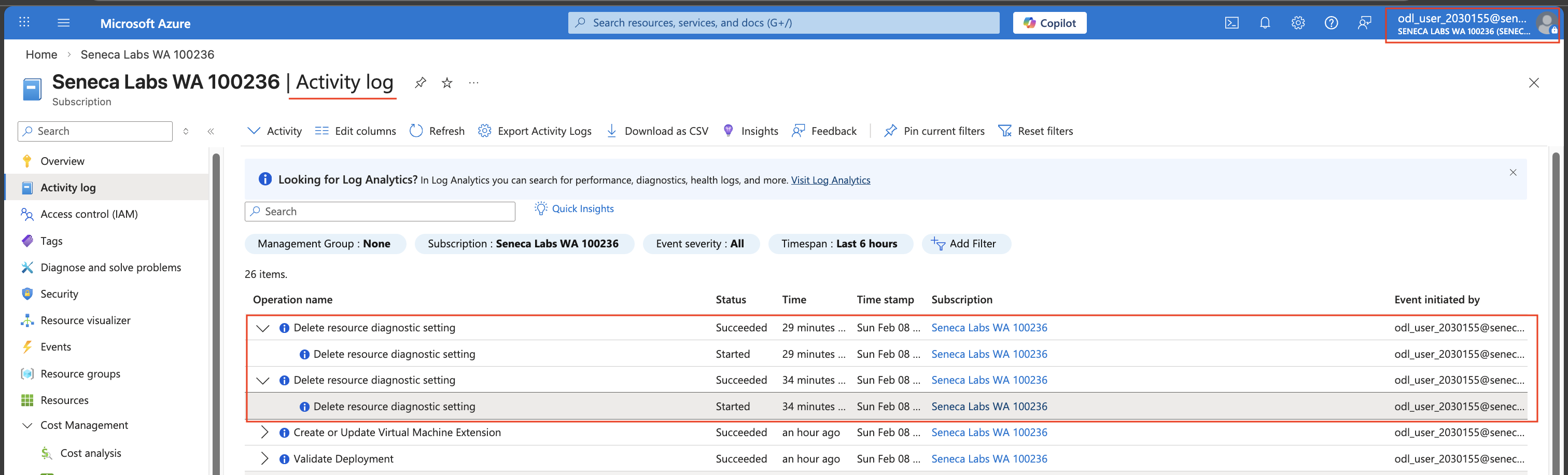
Task: Click the activity log Search field
Action: pos(380,212)
